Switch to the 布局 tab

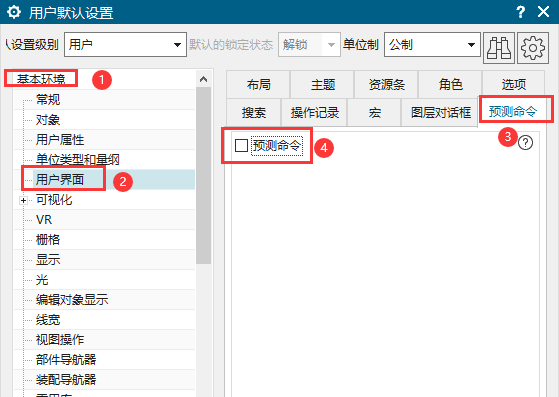pyautogui.click(x=258, y=84)
